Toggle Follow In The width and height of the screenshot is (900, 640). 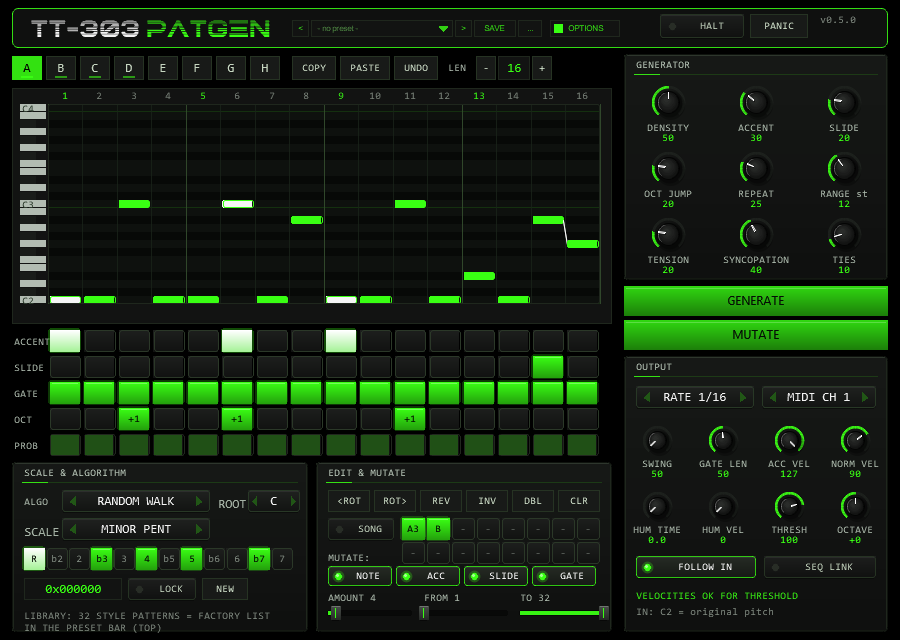coord(696,567)
